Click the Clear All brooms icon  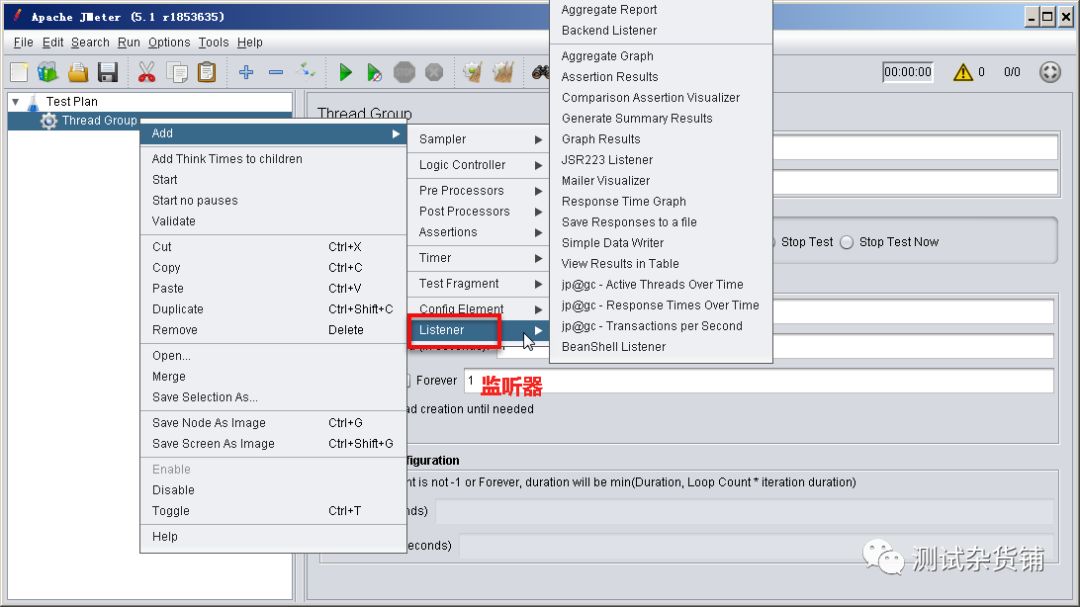click(x=503, y=72)
